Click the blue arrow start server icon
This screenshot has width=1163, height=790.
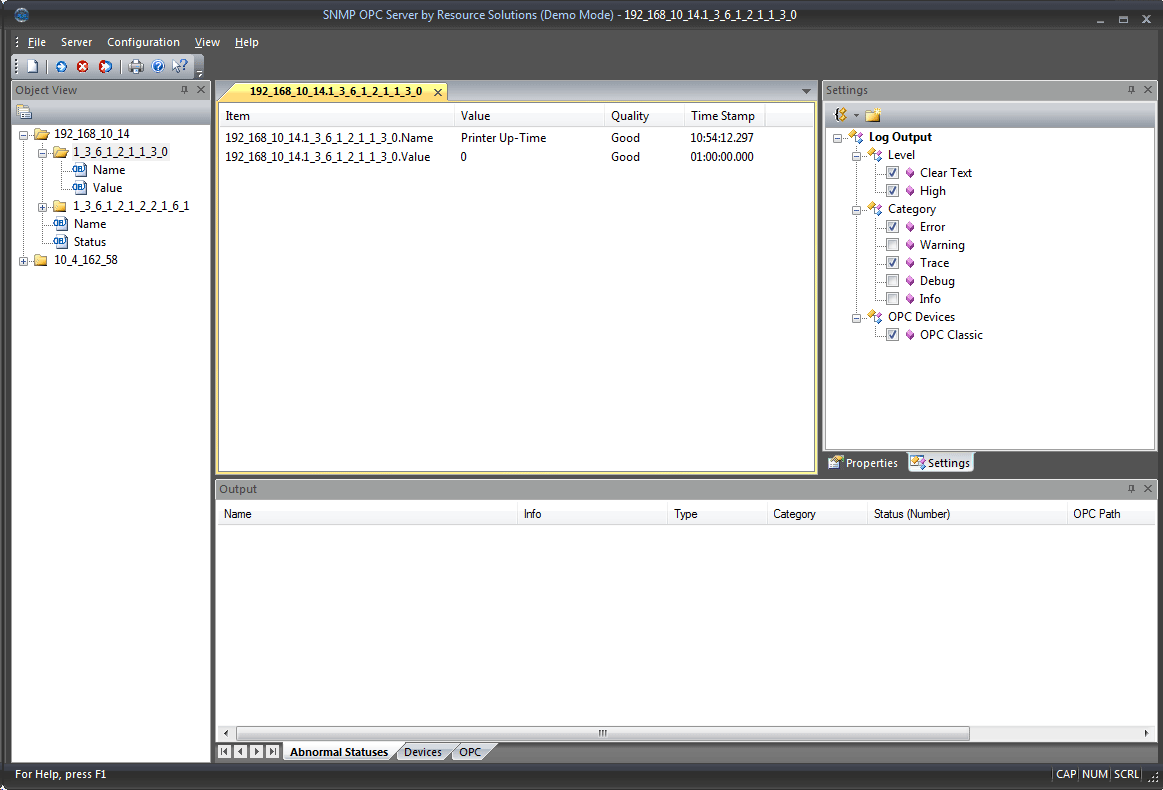[61, 67]
